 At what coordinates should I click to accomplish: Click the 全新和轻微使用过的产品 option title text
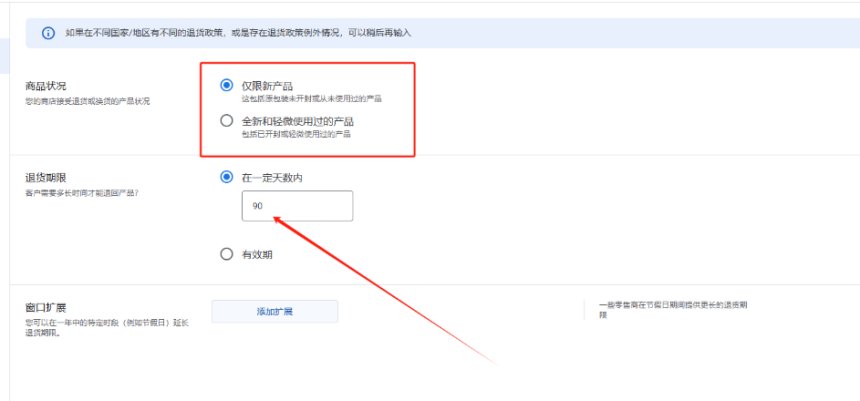coord(298,121)
